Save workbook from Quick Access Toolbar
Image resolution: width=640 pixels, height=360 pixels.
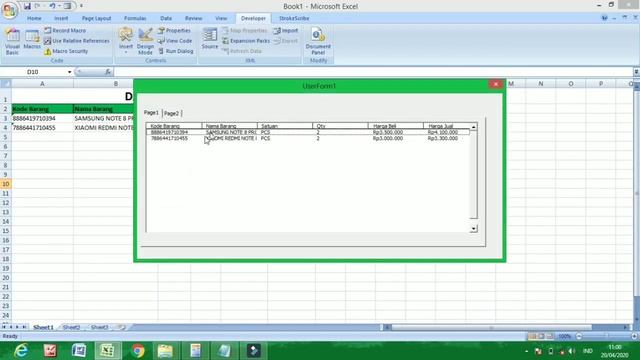coord(27,6)
